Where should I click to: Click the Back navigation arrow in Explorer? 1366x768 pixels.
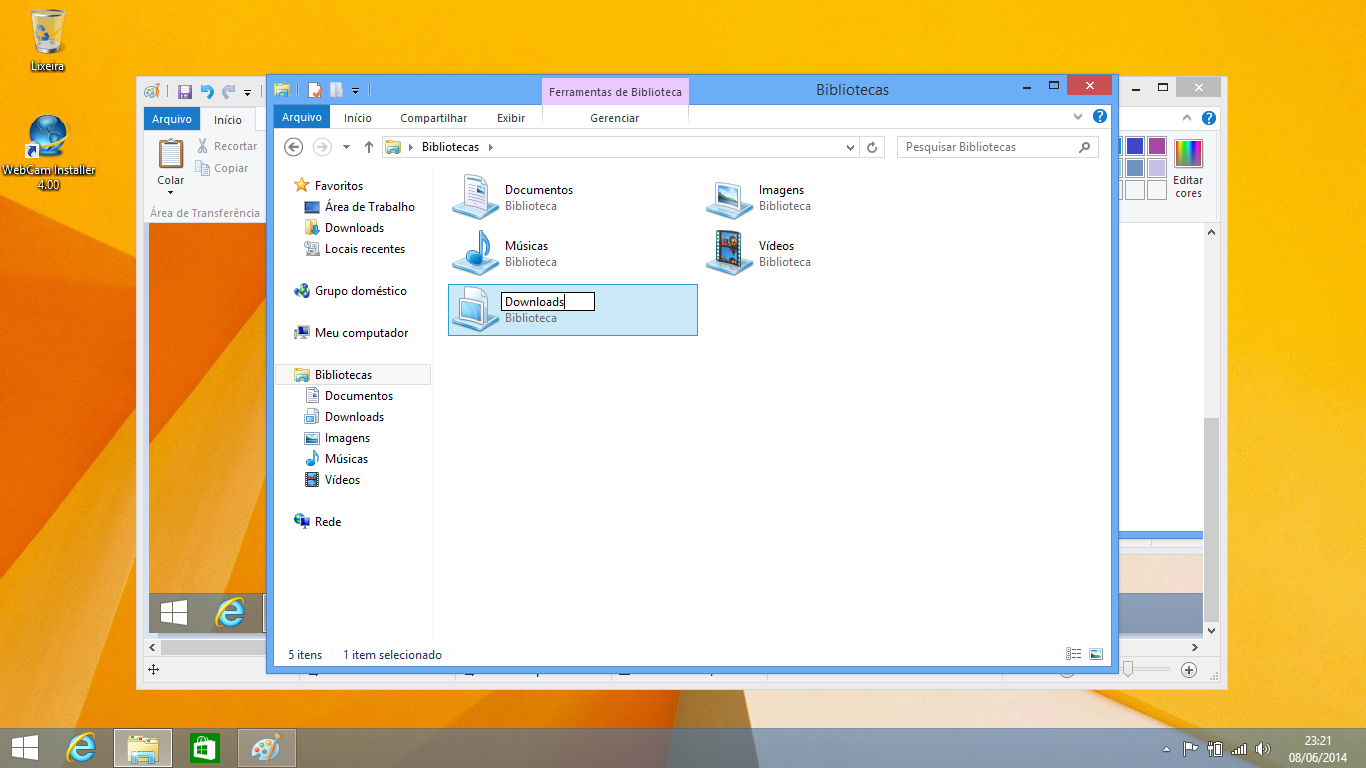click(x=293, y=147)
